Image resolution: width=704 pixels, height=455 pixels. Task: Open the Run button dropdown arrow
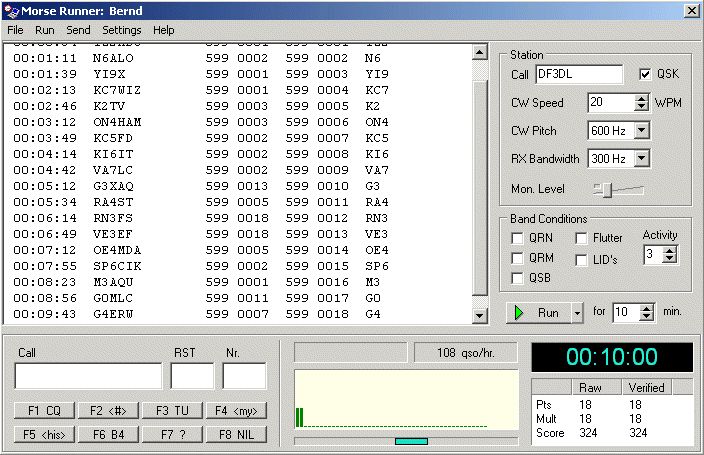point(576,312)
